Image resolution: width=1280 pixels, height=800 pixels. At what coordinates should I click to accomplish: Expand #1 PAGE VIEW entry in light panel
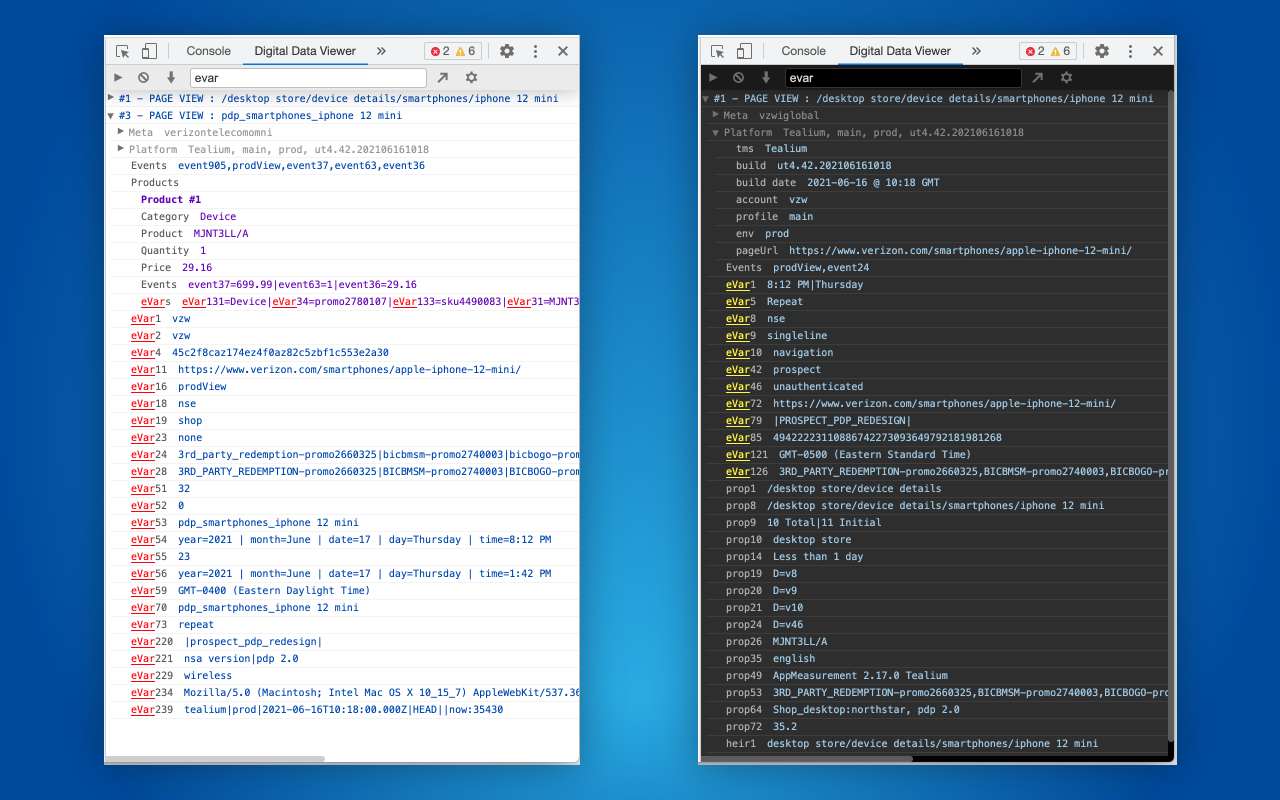111,98
